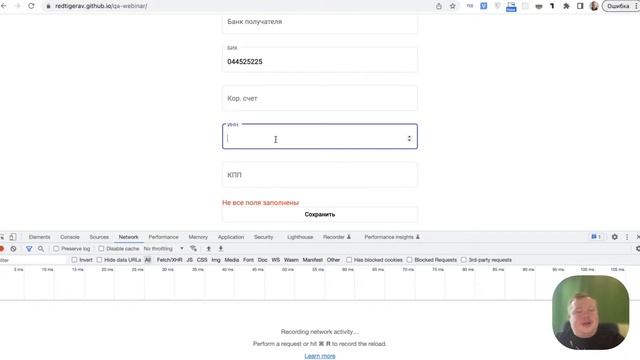This screenshot has width=640, height=360.
Task: Filter requests by WS type
Action: tap(276, 260)
